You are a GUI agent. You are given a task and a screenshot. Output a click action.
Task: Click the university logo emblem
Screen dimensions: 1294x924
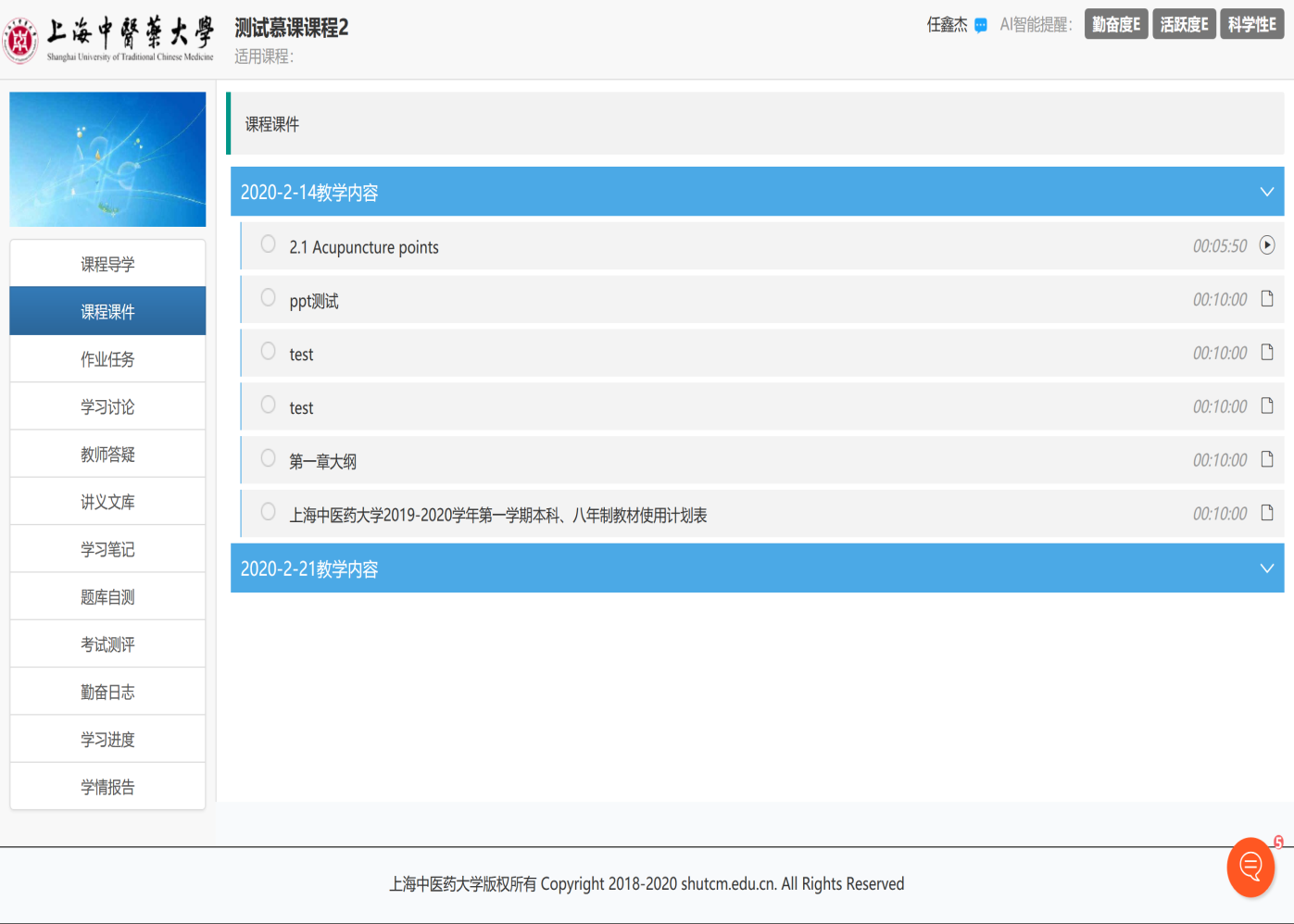pyautogui.click(x=20, y=40)
